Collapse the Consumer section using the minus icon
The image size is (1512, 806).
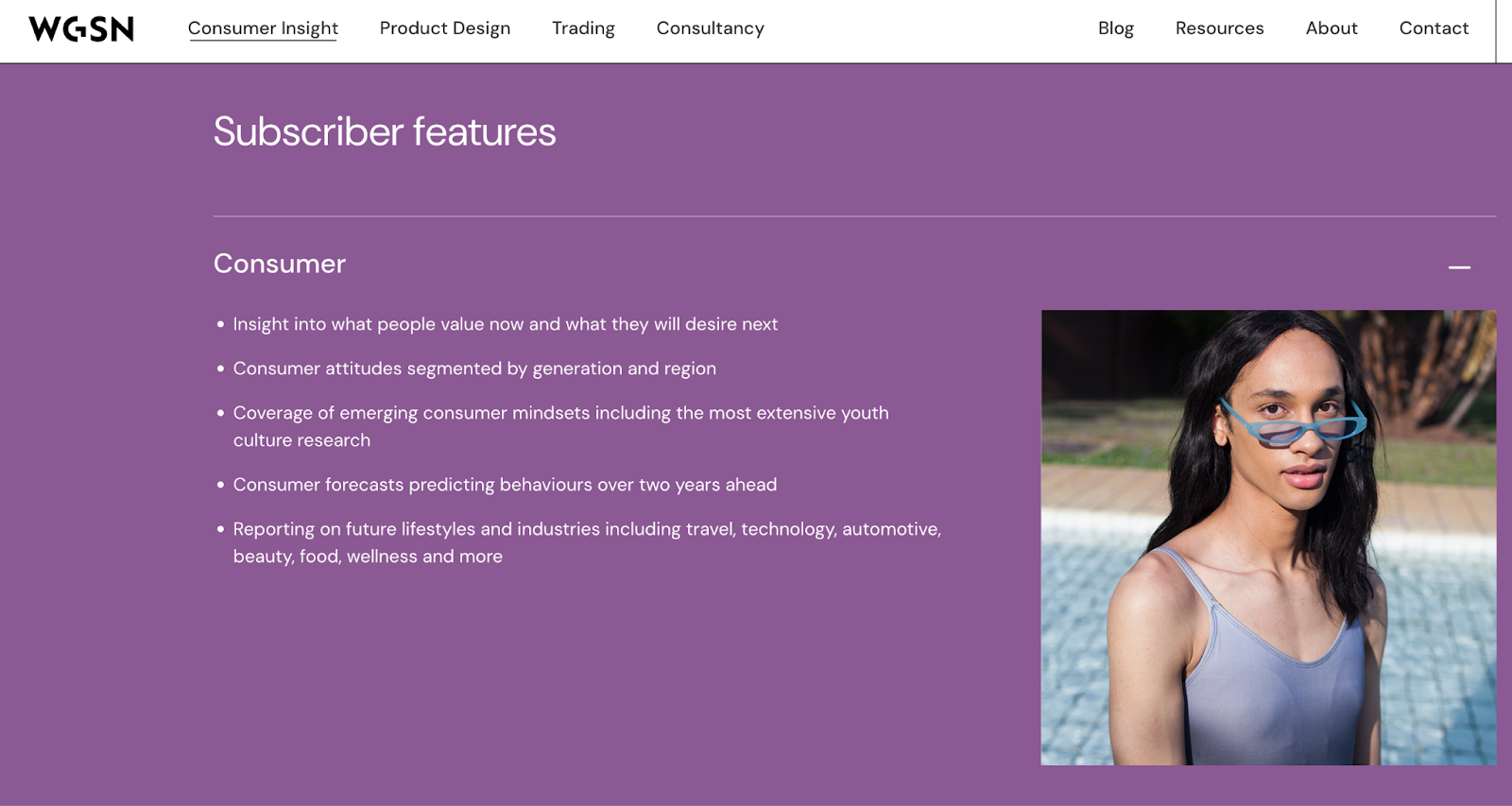pyautogui.click(x=1459, y=267)
